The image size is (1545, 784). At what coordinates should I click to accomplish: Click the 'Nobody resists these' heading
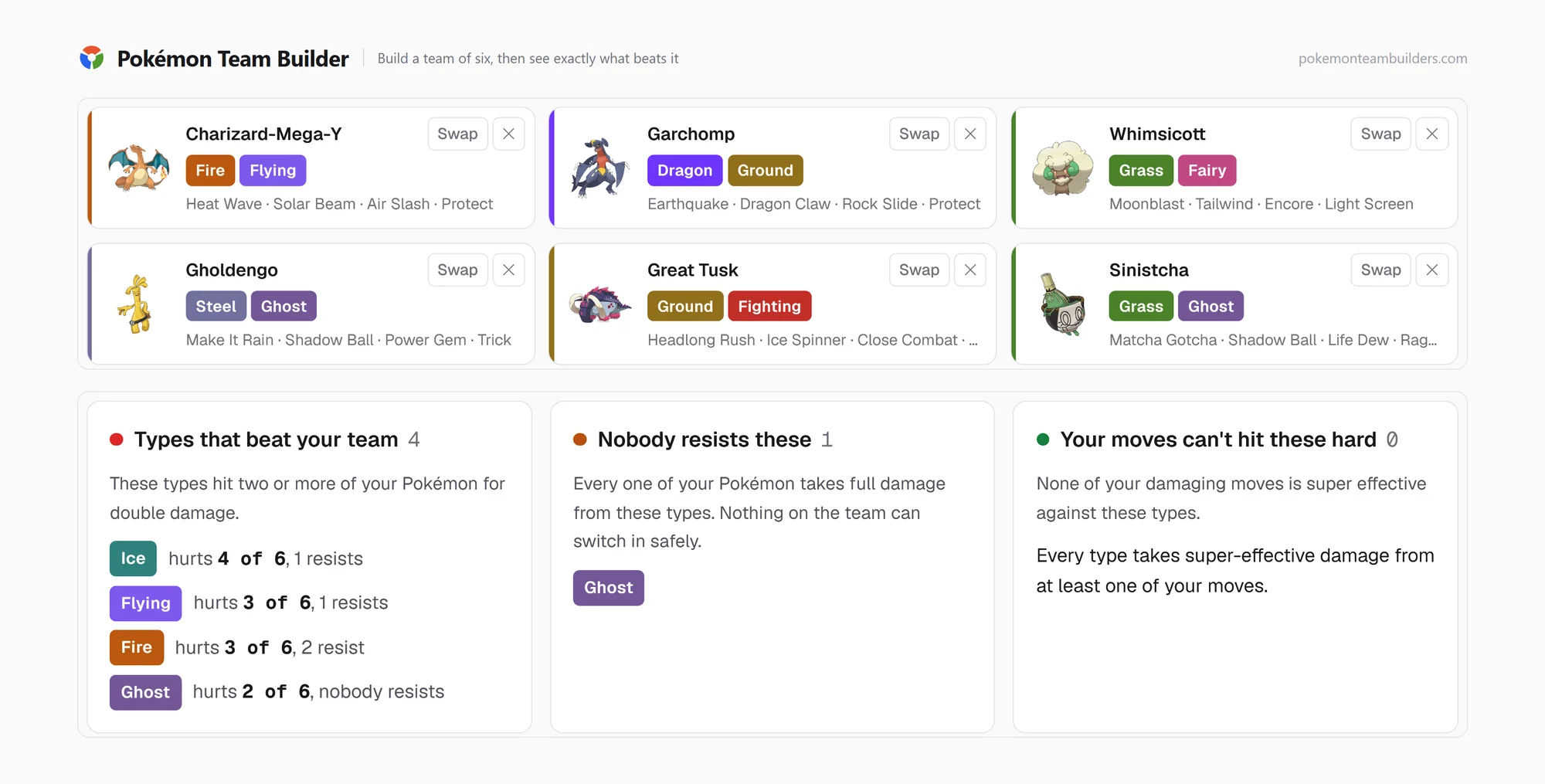(705, 440)
